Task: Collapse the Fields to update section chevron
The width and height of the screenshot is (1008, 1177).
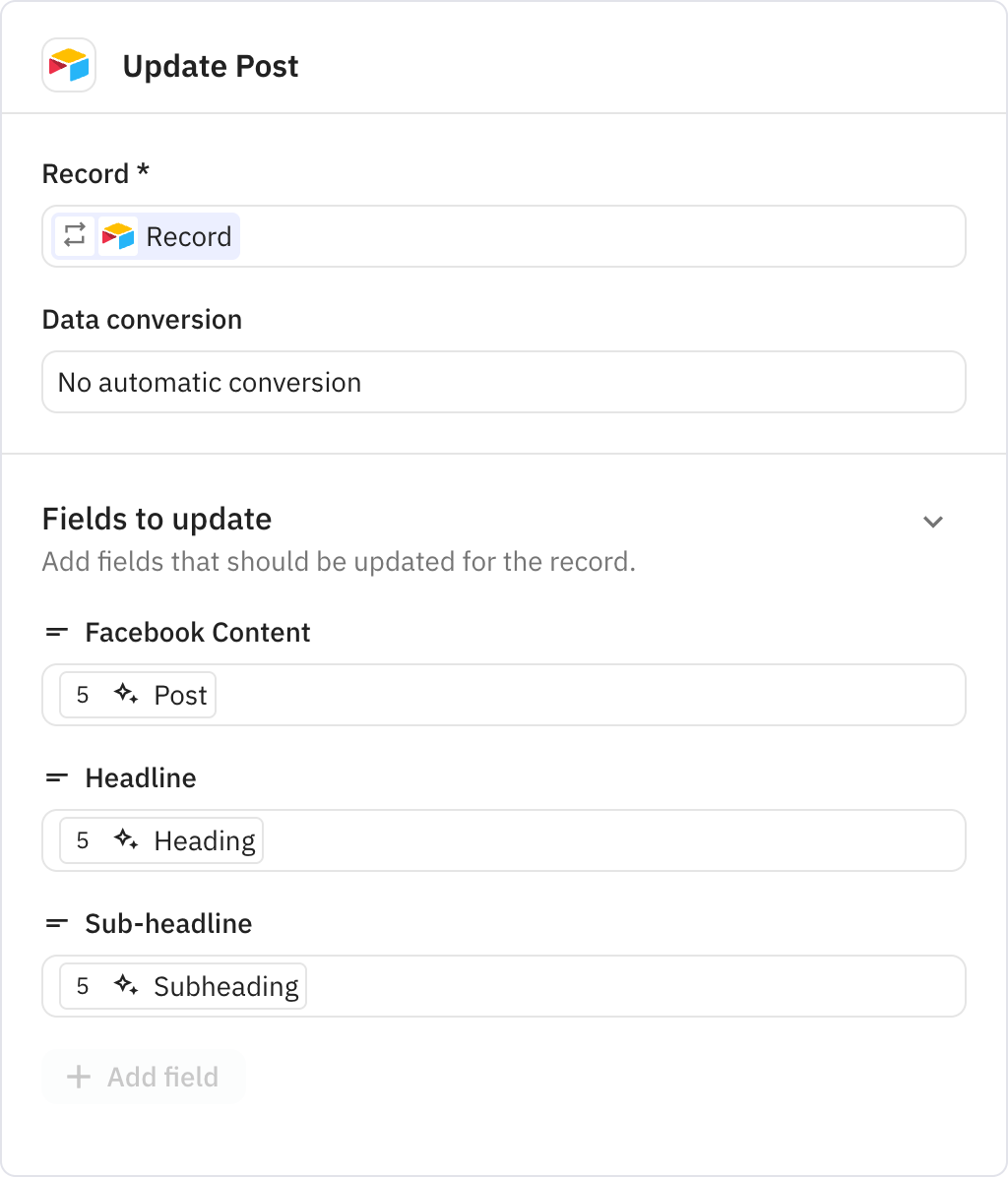Action: pos(933,522)
